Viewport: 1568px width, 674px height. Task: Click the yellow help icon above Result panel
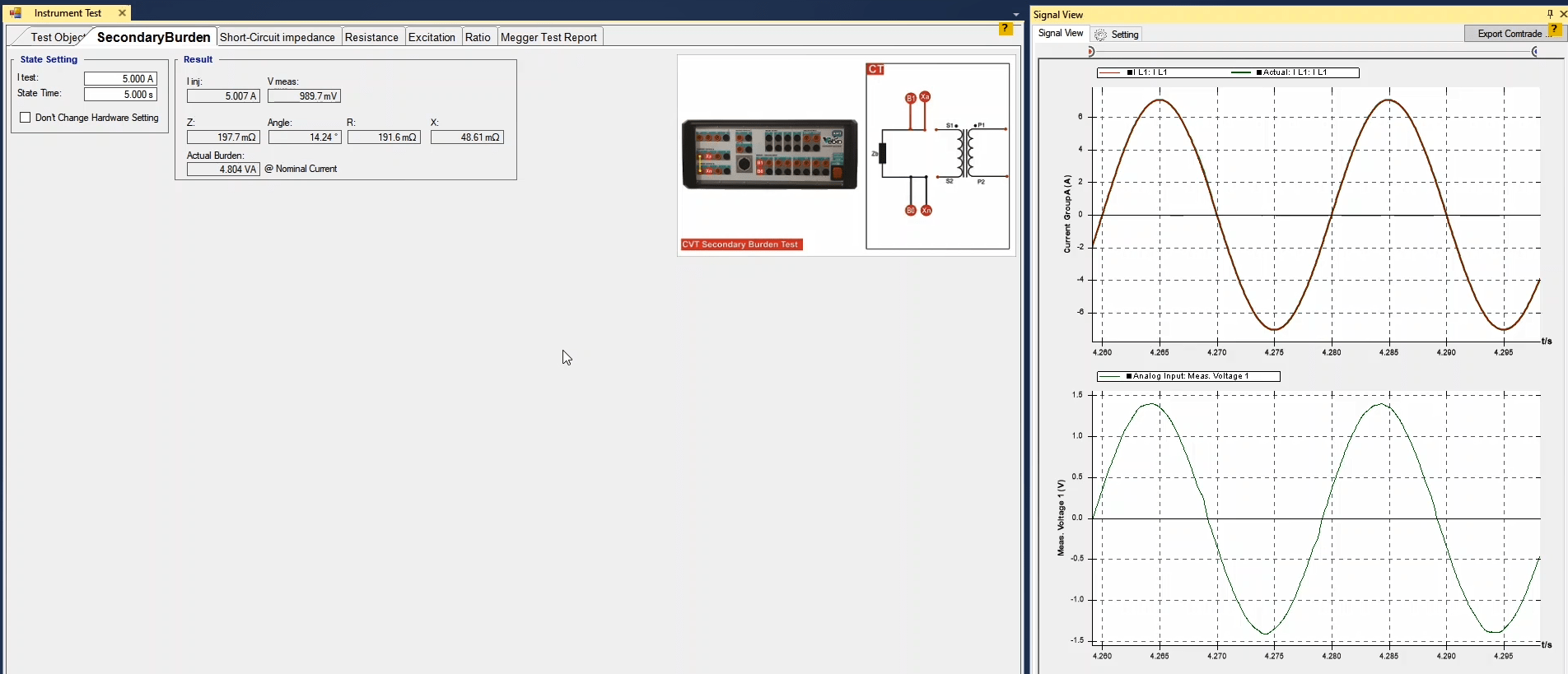(1006, 29)
